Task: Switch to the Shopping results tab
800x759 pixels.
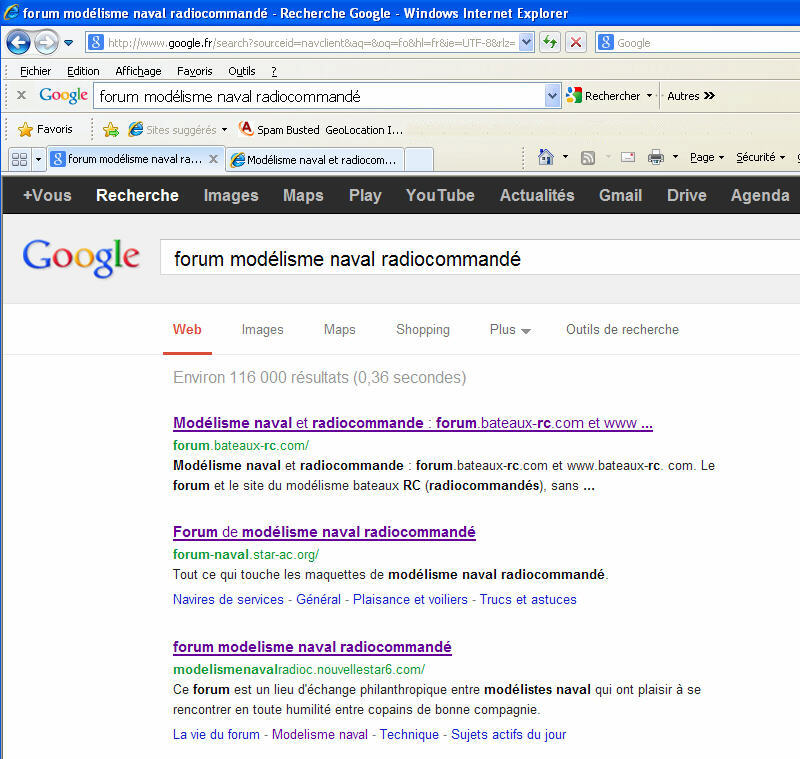Action: (423, 330)
